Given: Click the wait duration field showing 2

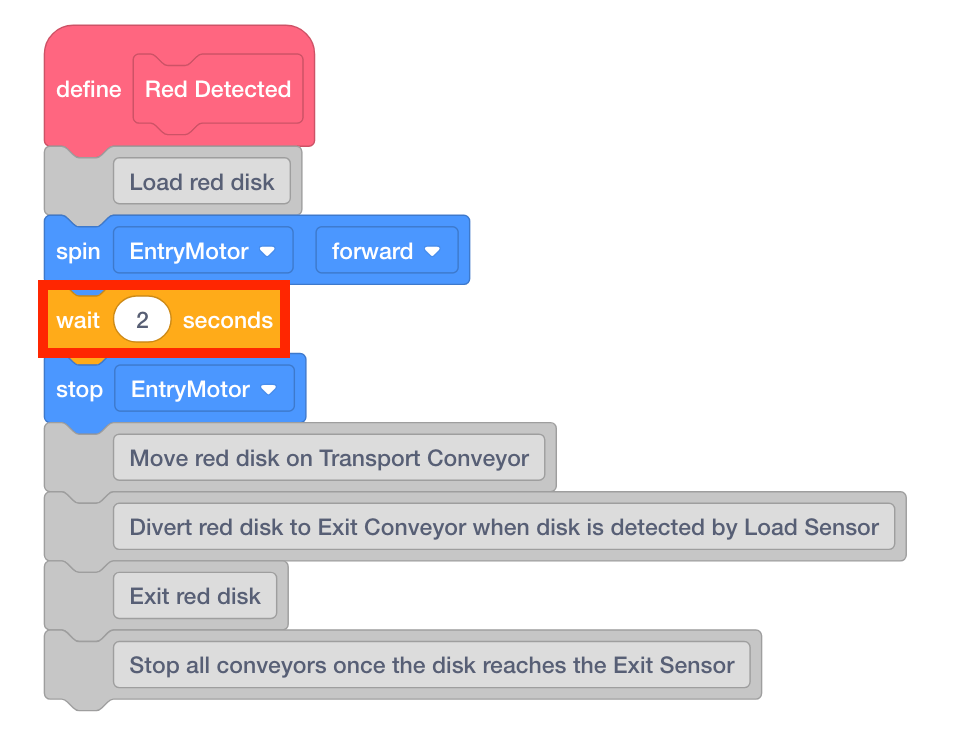Looking at the screenshot, I should tap(142, 320).
